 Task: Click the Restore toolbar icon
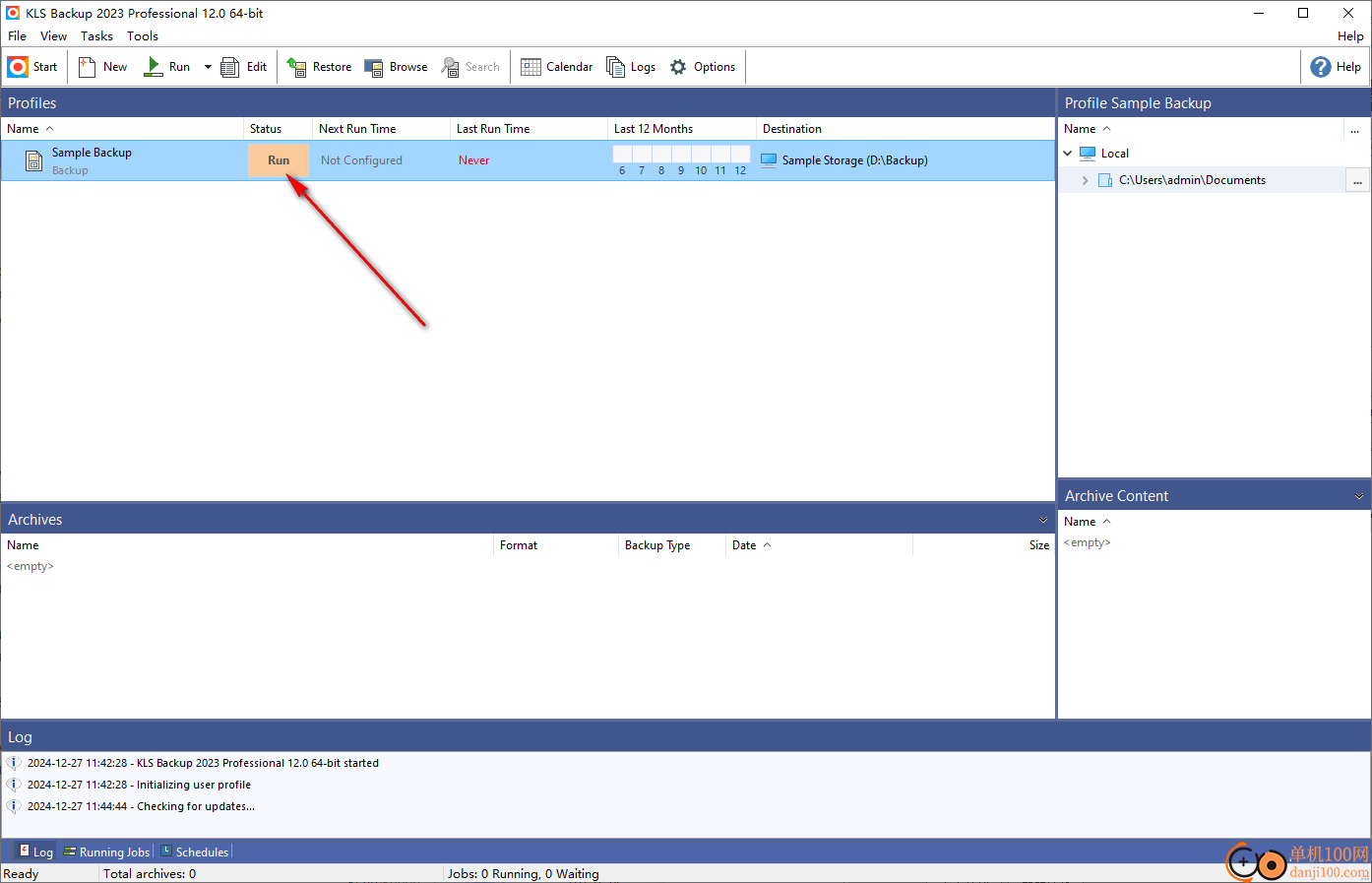pyautogui.click(x=319, y=67)
